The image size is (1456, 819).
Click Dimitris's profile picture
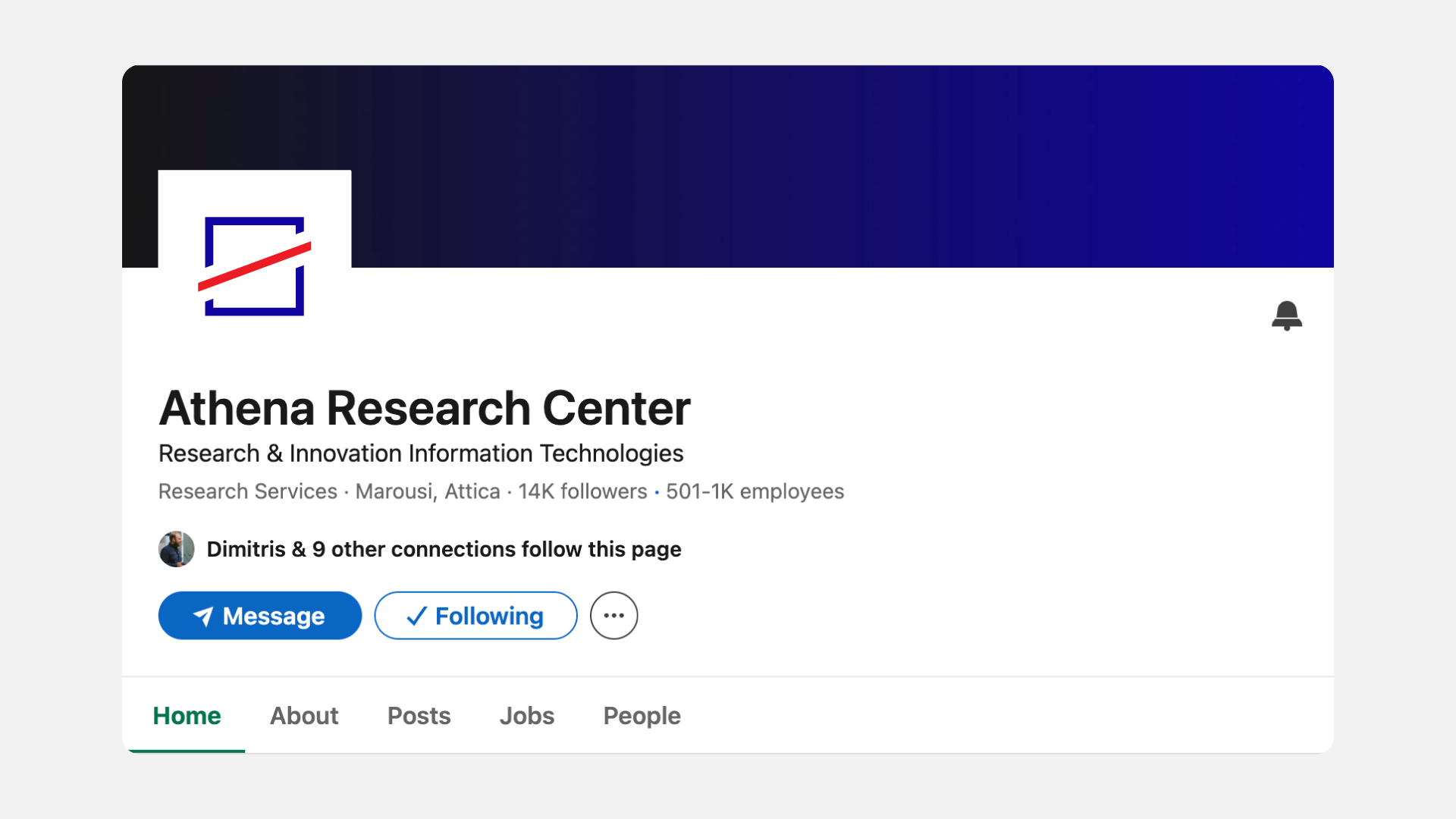pos(177,549)
